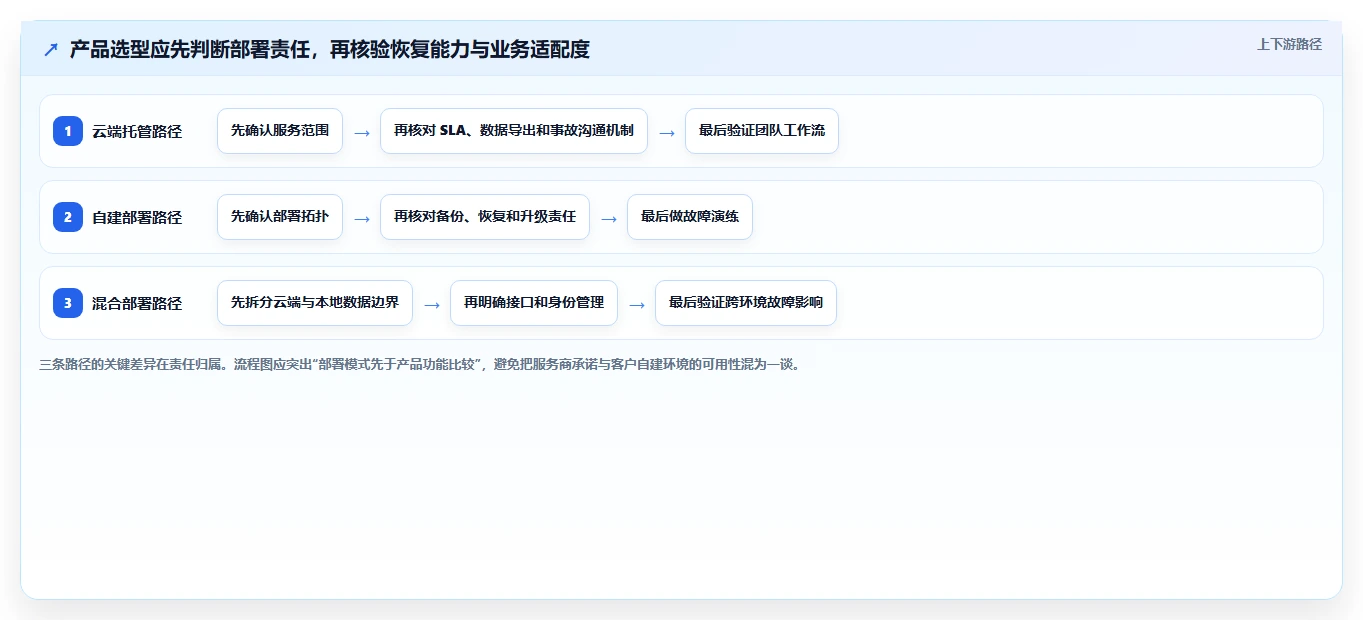Click the 混合部署路径 label

coord(137,303)
